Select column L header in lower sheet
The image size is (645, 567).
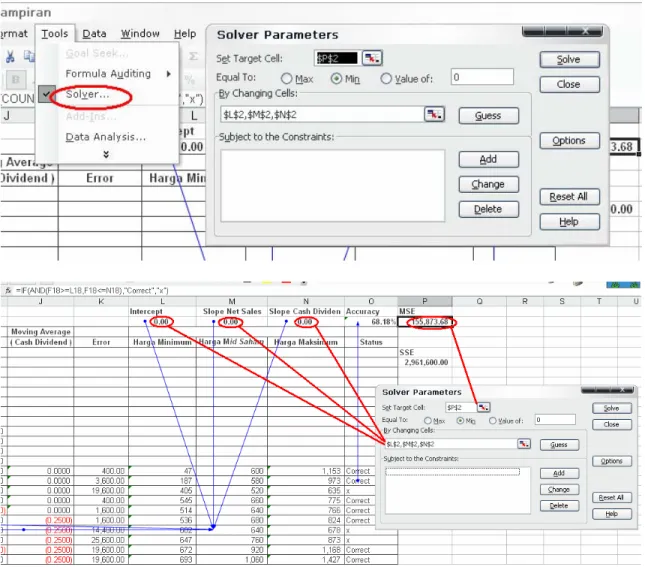point(162,301)
